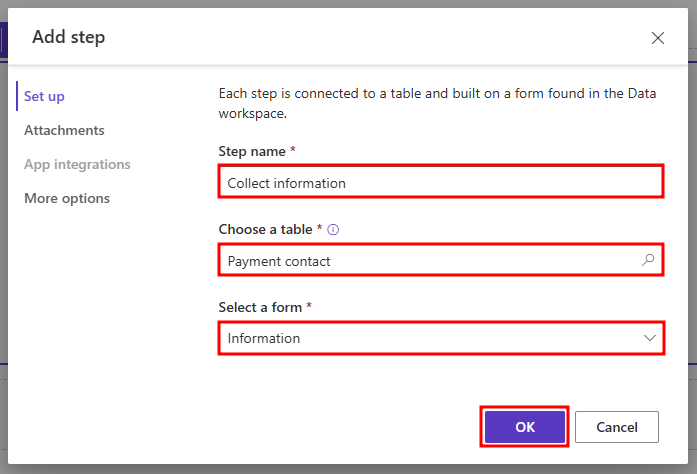Viewport: 697px width, 474px height.
Task: Click the search magnifier in the table field
Action: (648, 261)
